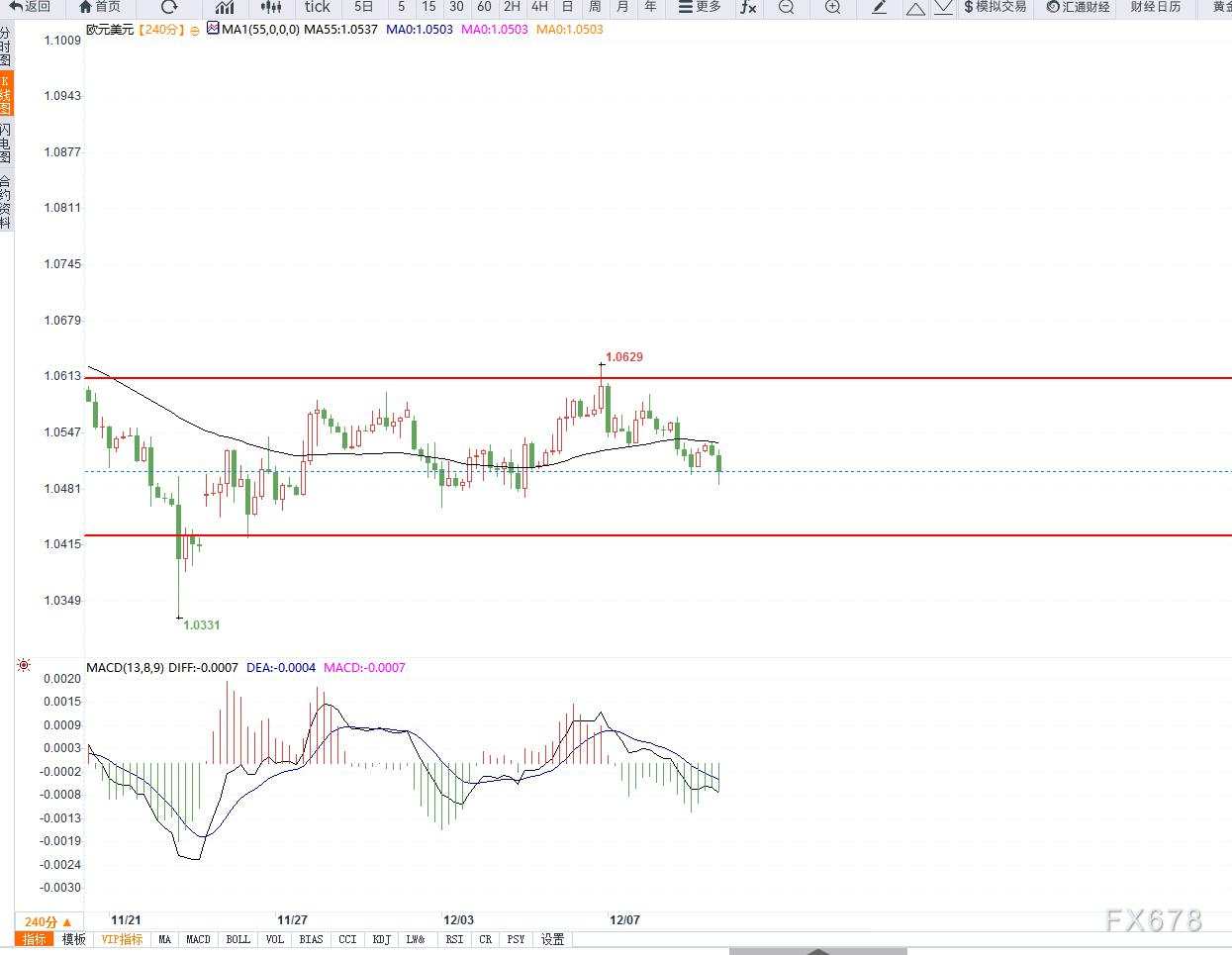The image size is (1232, 955).
Task: Click the 返回 back button
Action: 30,7
